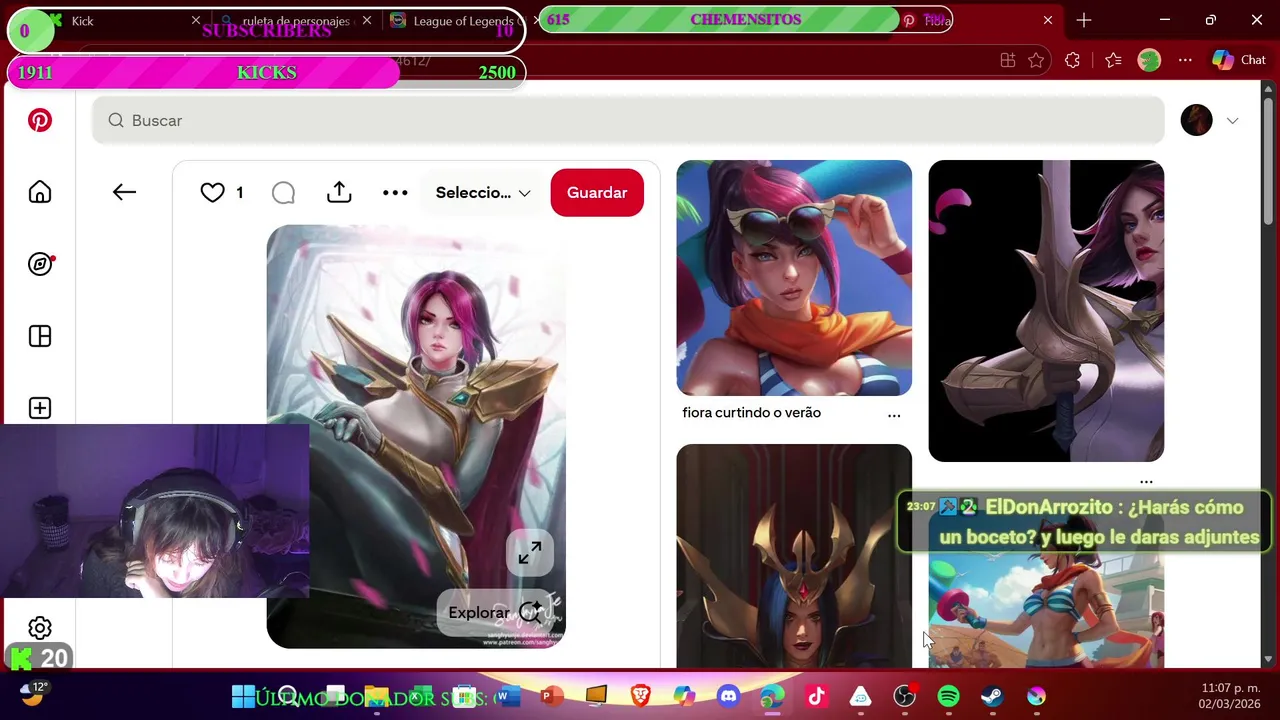Switch to 'ruleta de personajes' tab

(295, 20)
